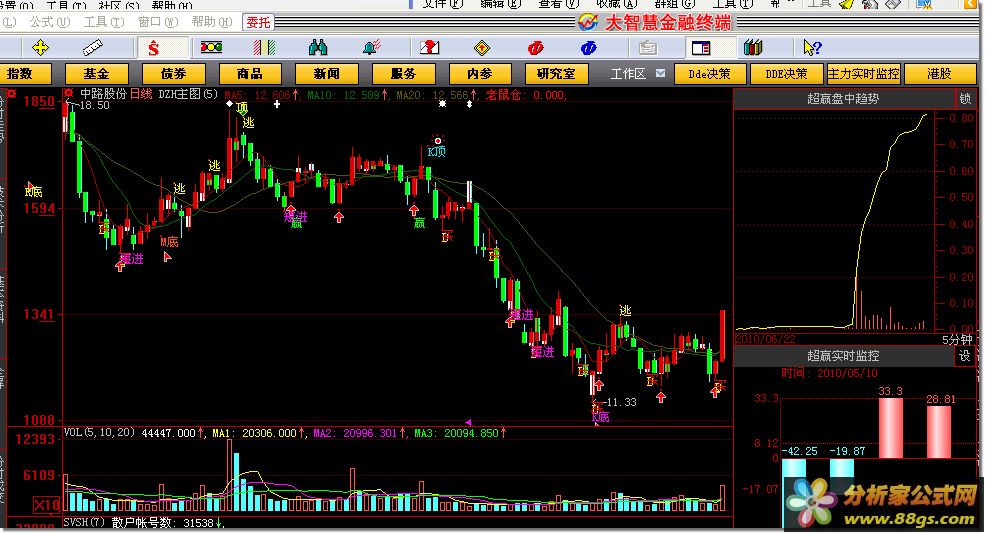The height and width of the screenshot is (534, 986).
Task: Click the red gear icon beside 中路股份
Action: pos(69,94)
